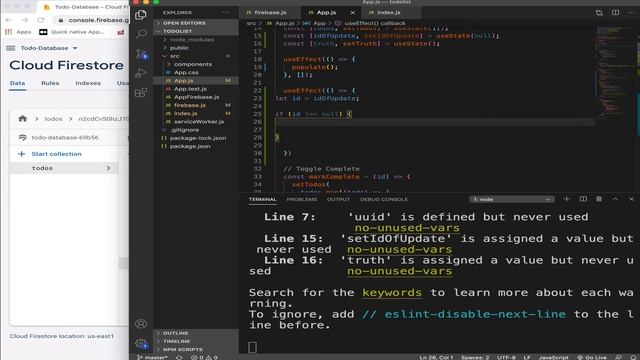
Task: Go back in the browser
Action: [9, 20]
